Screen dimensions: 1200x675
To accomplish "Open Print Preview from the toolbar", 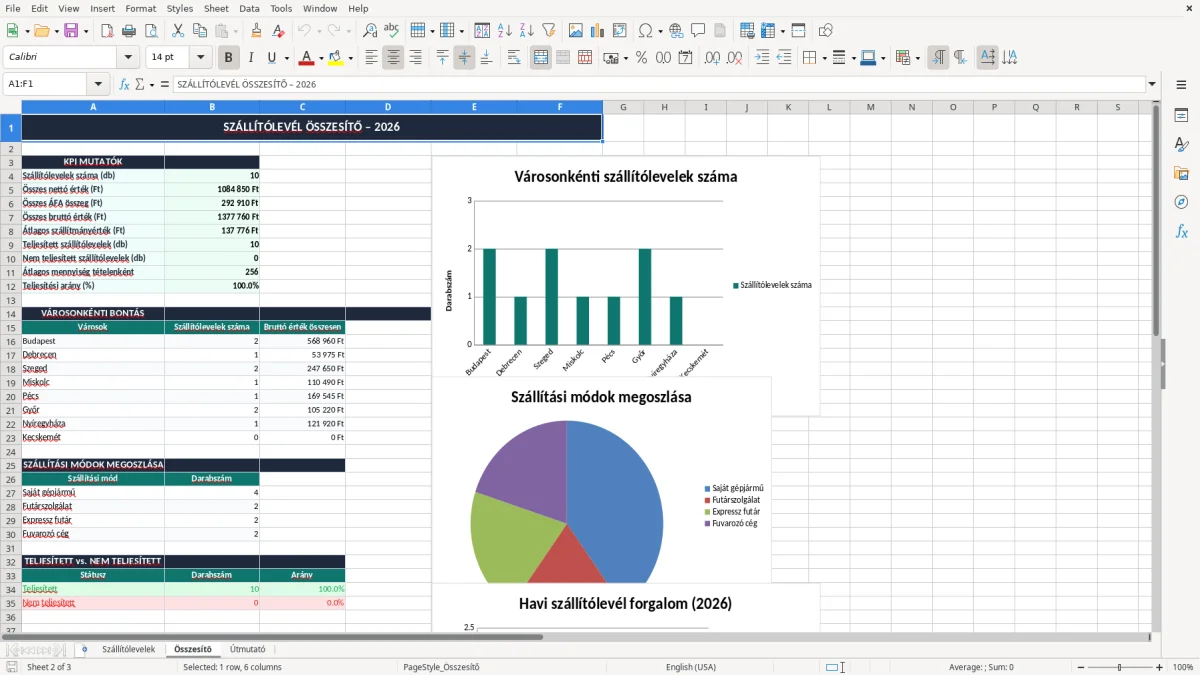I will coord(150,31).
